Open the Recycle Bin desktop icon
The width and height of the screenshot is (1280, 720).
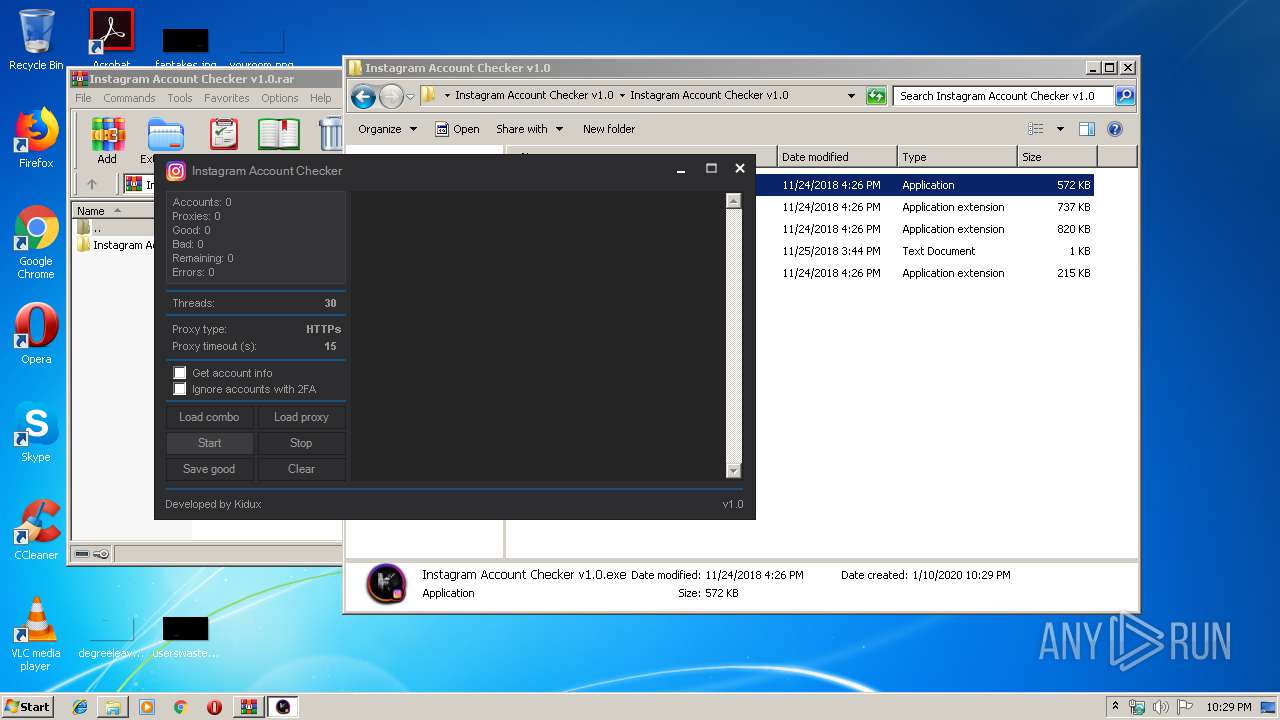point(36,39)
